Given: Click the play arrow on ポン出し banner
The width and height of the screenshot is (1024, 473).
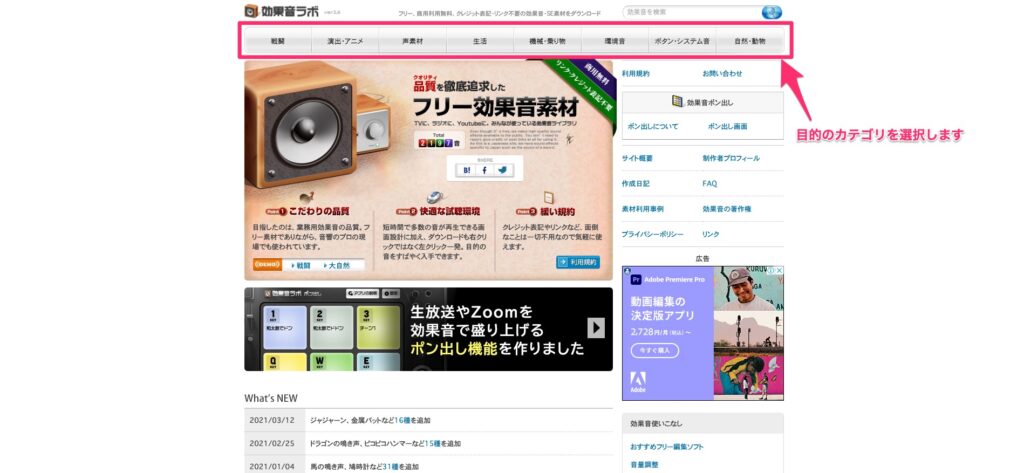Looking at the screenshot, I should click(596, 327).
